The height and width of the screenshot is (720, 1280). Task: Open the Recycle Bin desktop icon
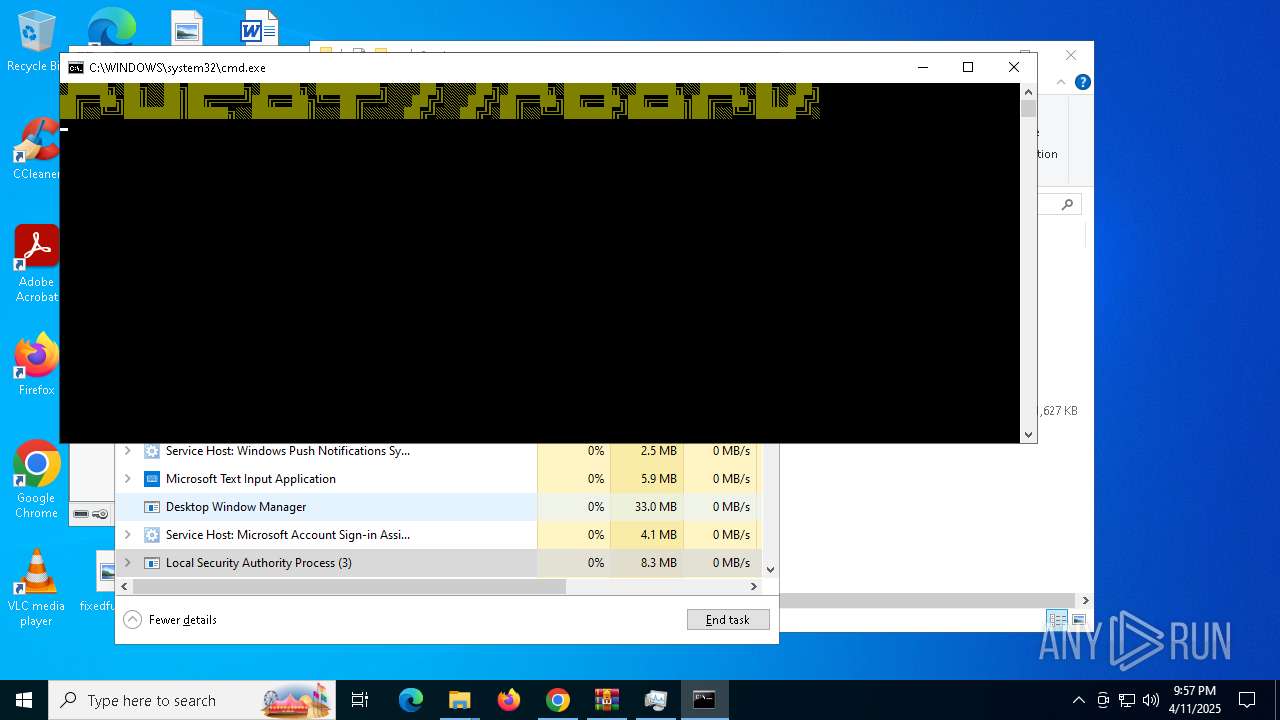tap(36, 40)
